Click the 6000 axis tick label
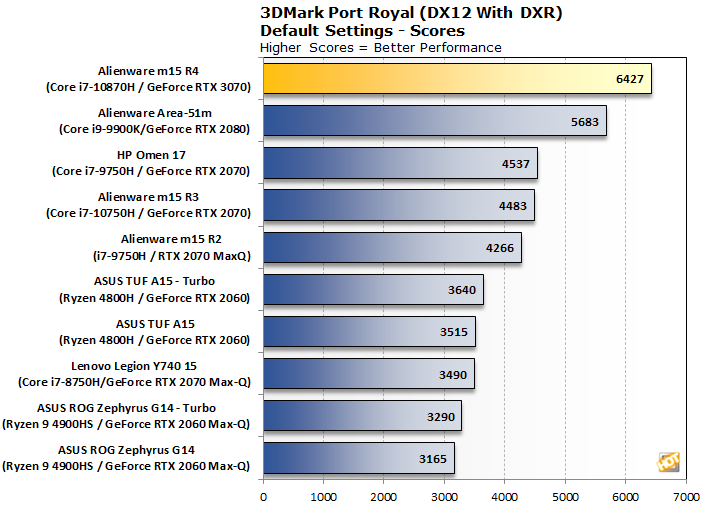The width and height of the screenshot is (708, 506). (x=625, y=497)
